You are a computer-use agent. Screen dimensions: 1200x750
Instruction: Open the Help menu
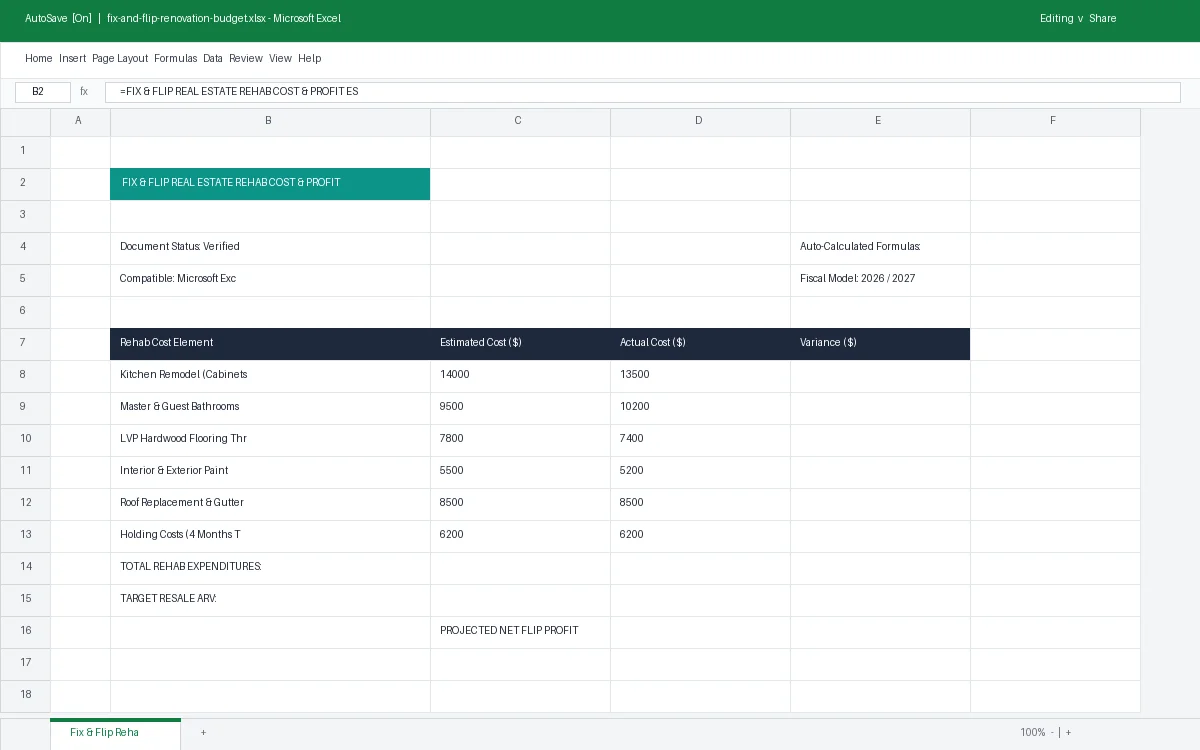pyautogui.click(x=309, y=58)
